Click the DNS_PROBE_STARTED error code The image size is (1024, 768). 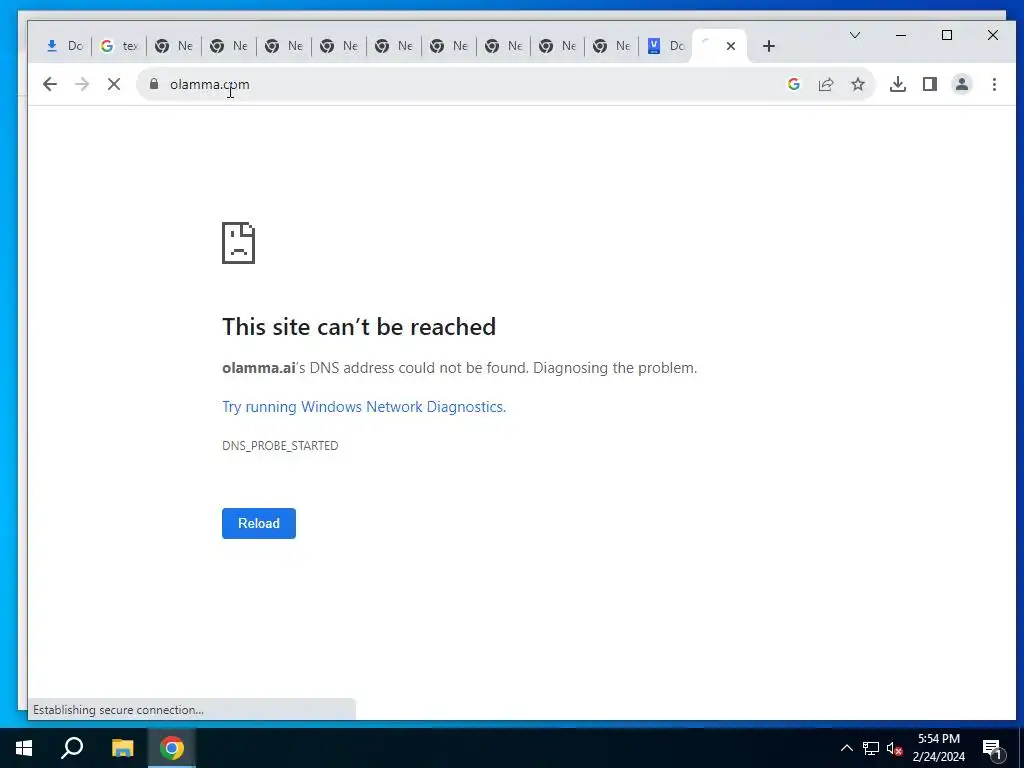[280, 445]
